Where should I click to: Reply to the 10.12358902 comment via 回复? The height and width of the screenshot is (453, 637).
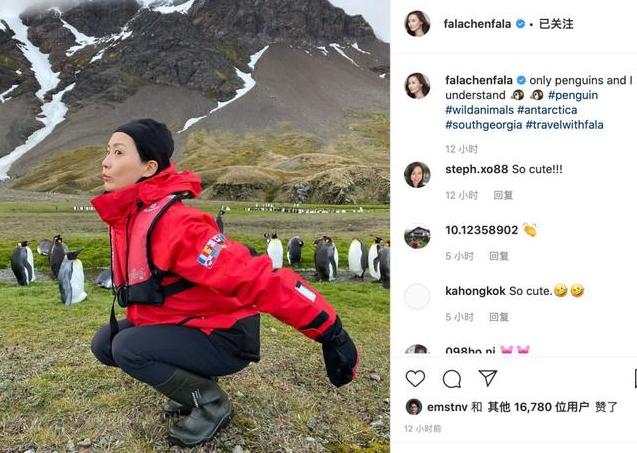click(x=499, y=256)
